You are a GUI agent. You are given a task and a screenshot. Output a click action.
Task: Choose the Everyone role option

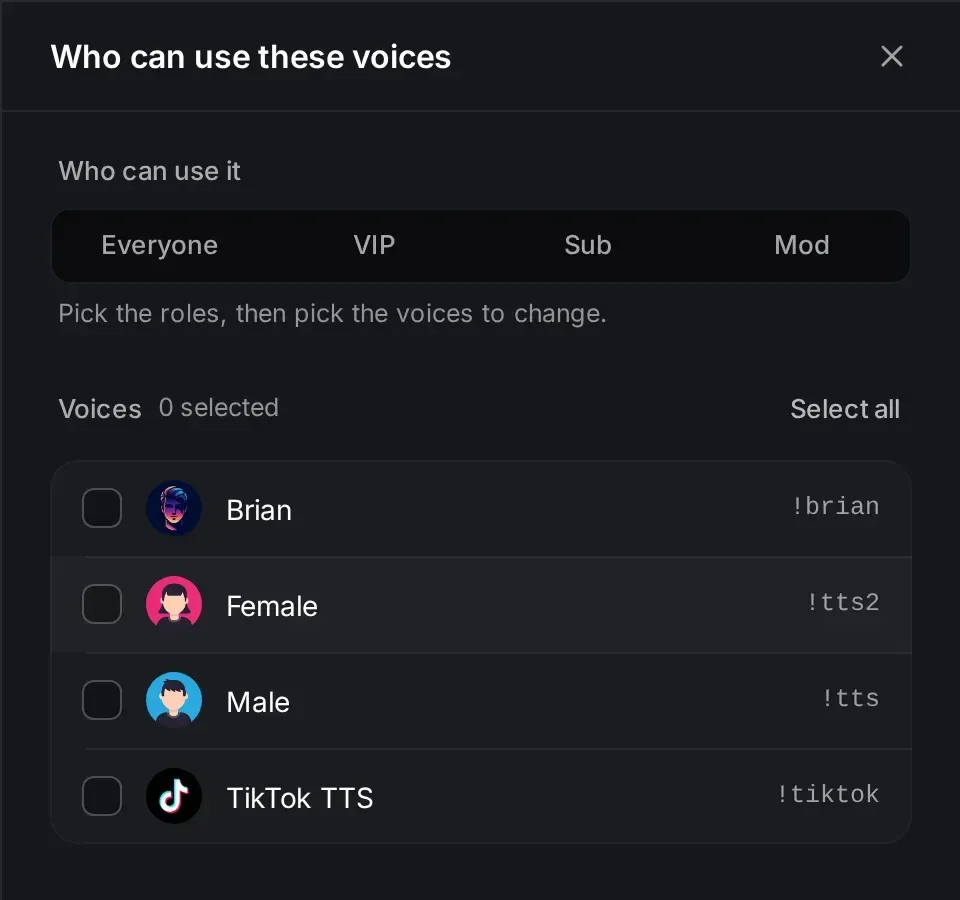click(x=160, y=246)
